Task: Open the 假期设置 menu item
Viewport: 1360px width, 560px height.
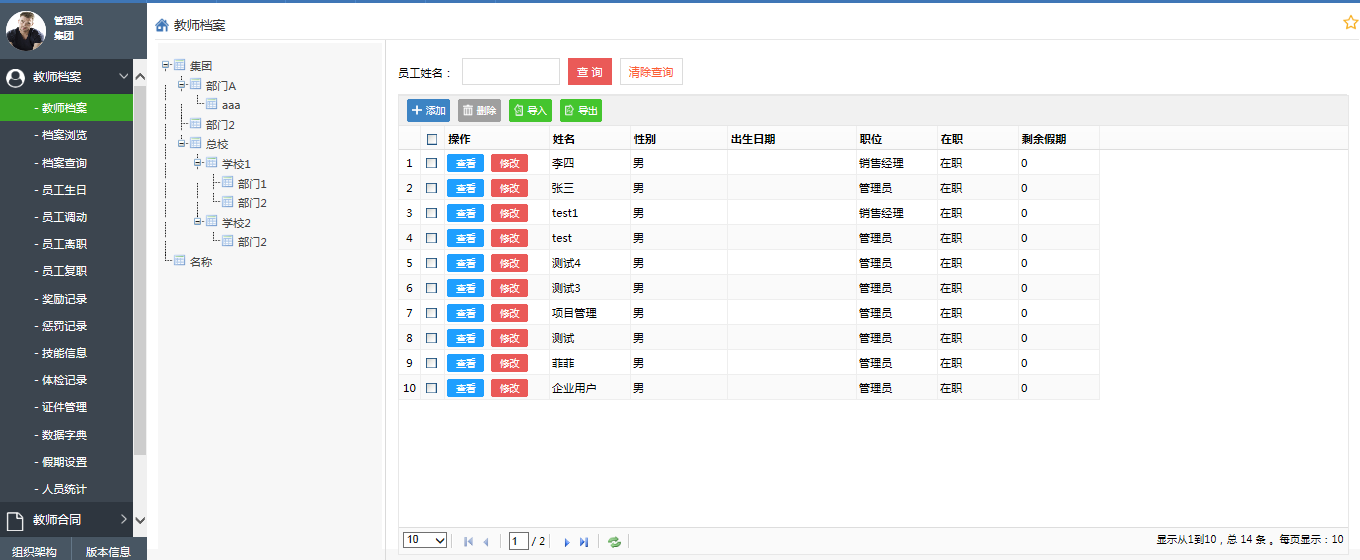Action: (66, 462)
